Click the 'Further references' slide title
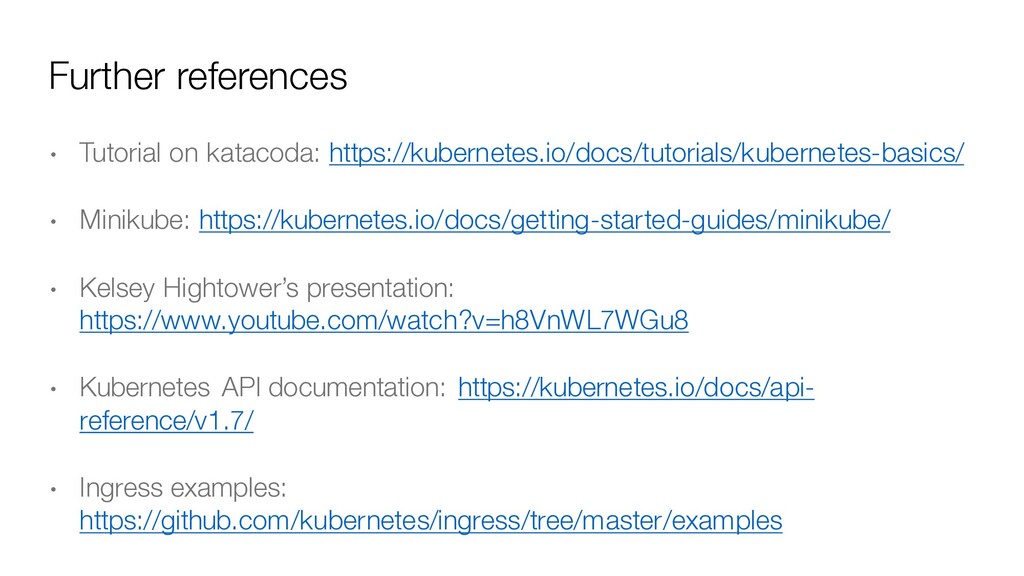1024x576 pixels. click(x=198, y=76)
